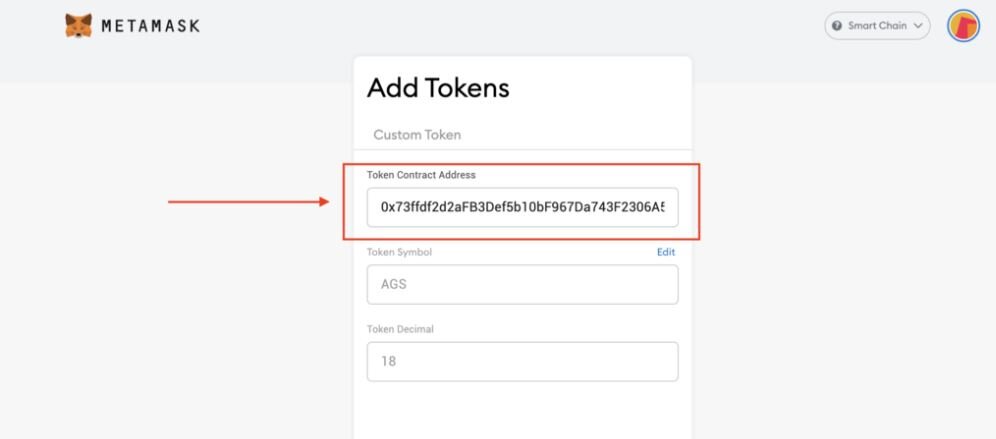Screen dimensions: 996x439
Task: Open the Smart Chain network selector
Action: (x=877, y=26)
